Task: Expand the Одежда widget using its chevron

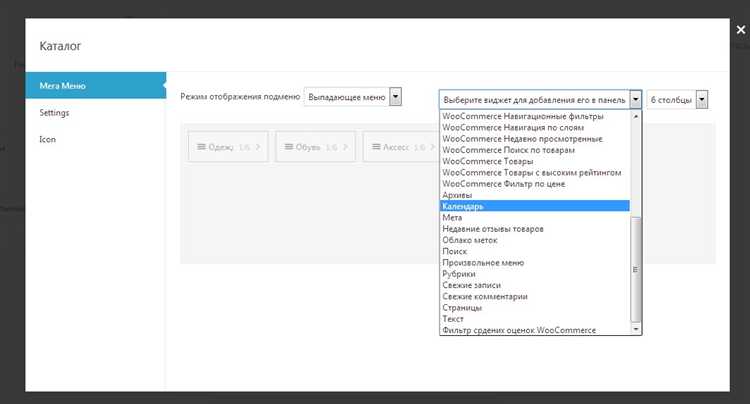Action: coord(258,147)
